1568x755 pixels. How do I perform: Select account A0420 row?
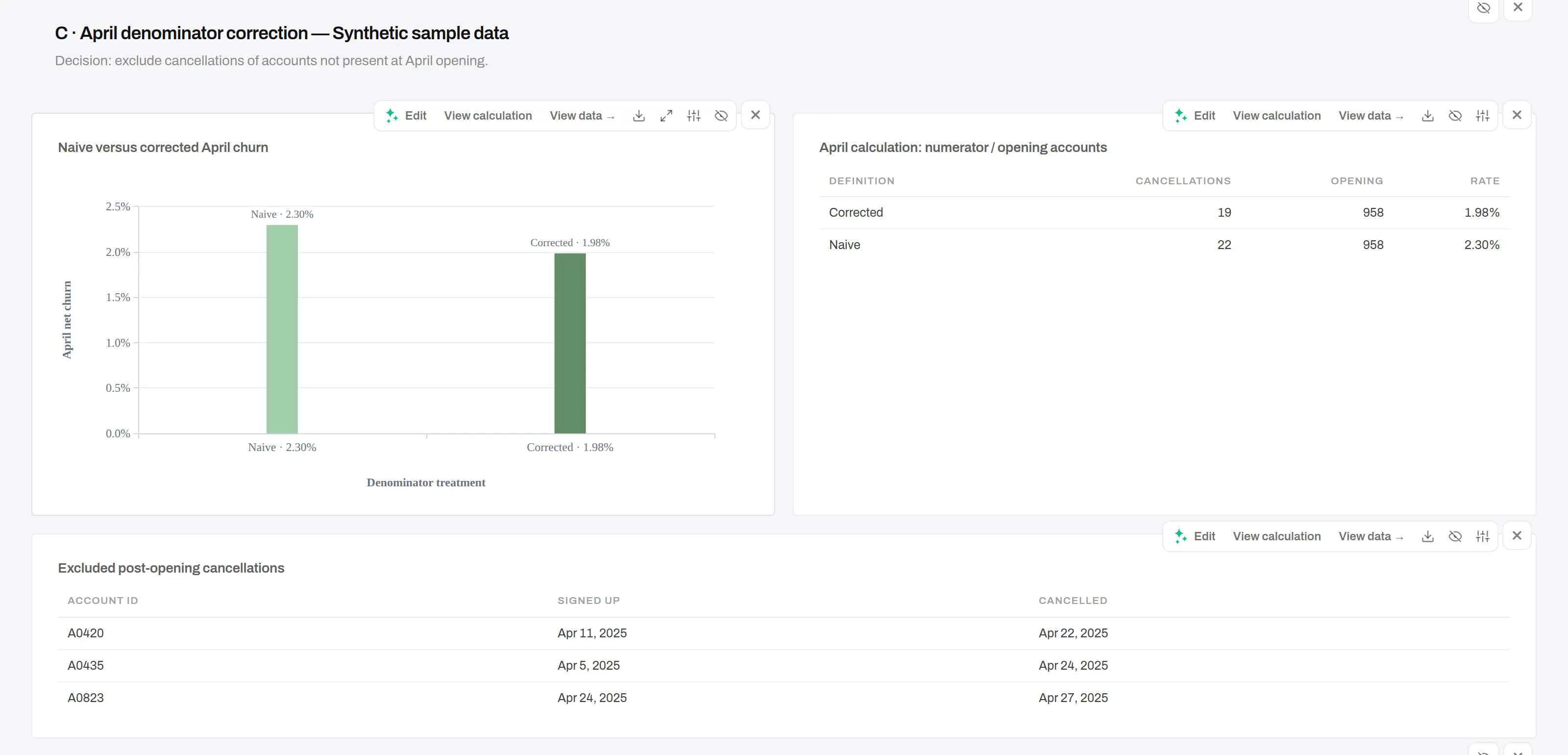[x=784, y=633]
